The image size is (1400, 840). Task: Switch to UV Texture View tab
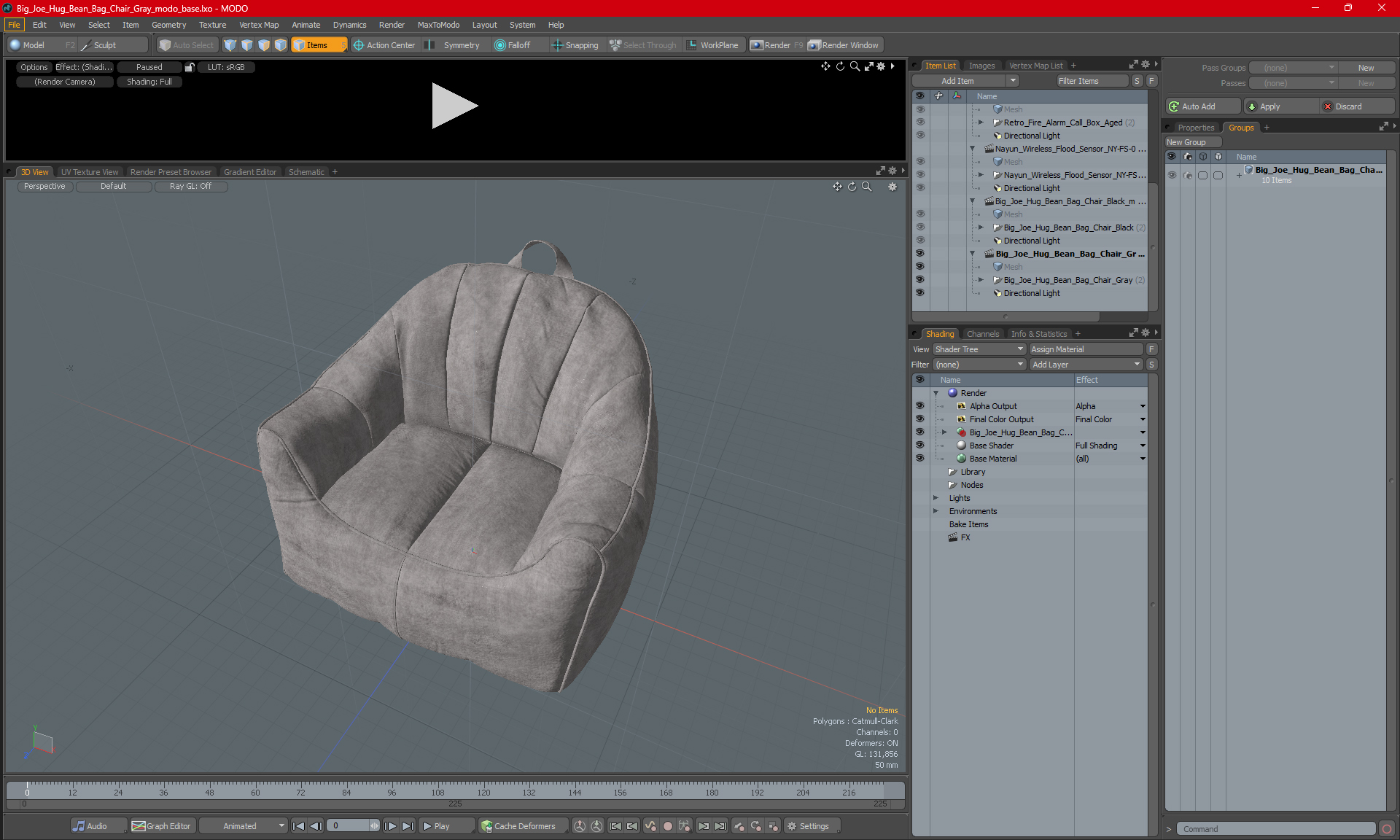click(90, 172)
